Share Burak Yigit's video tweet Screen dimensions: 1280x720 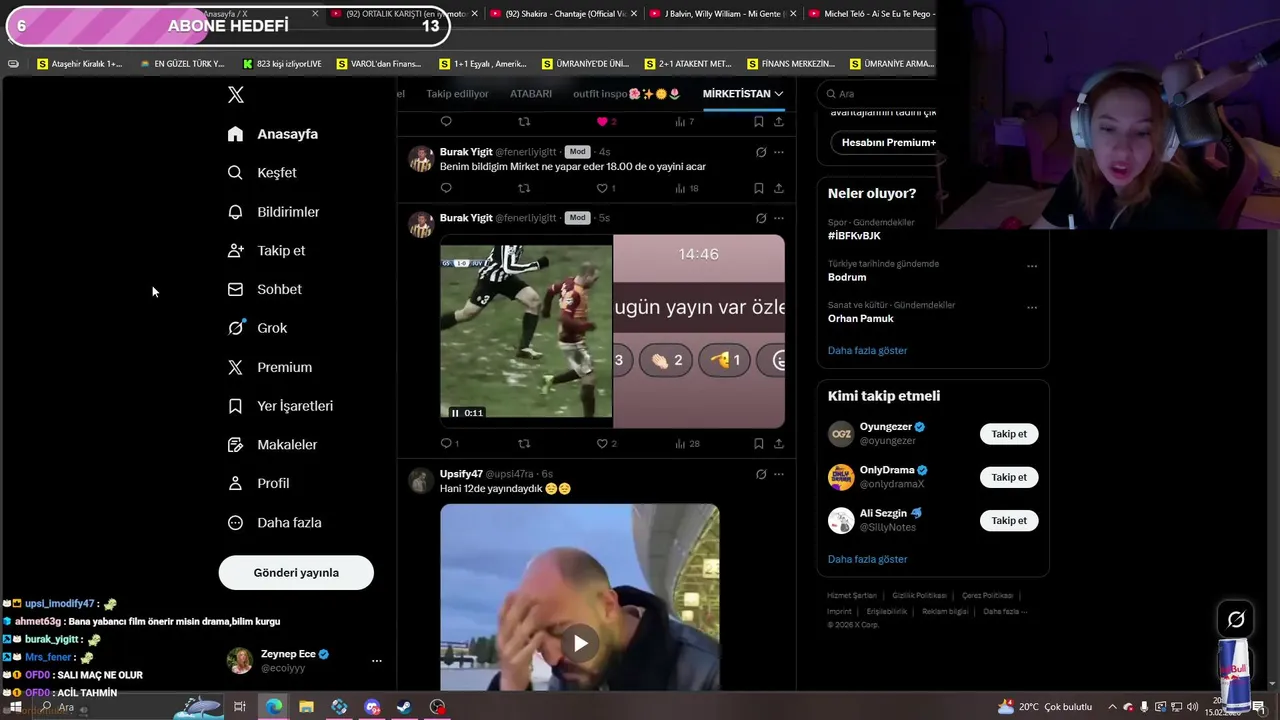(x=779, y=443)
